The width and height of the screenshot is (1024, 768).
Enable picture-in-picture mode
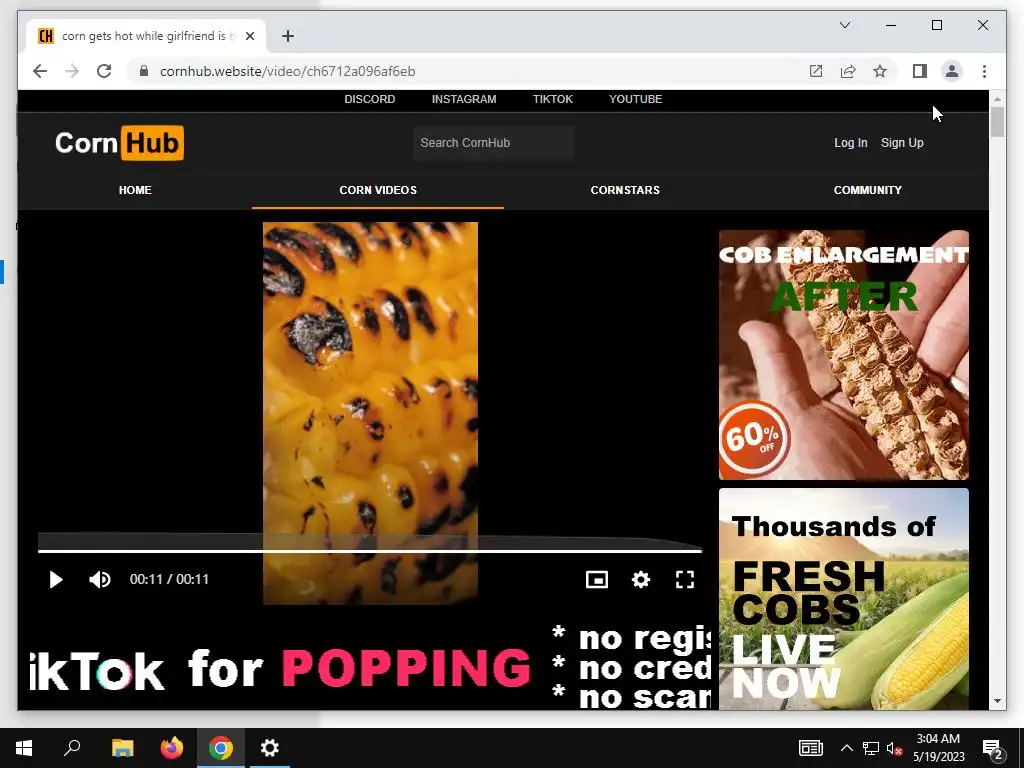pyautogui.click(x=597, y=579)
